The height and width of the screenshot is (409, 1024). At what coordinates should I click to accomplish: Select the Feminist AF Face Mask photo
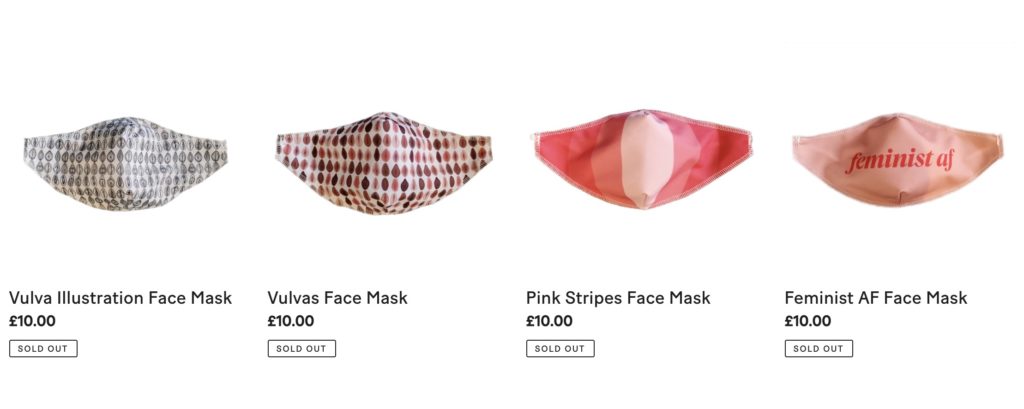[895, 160]
